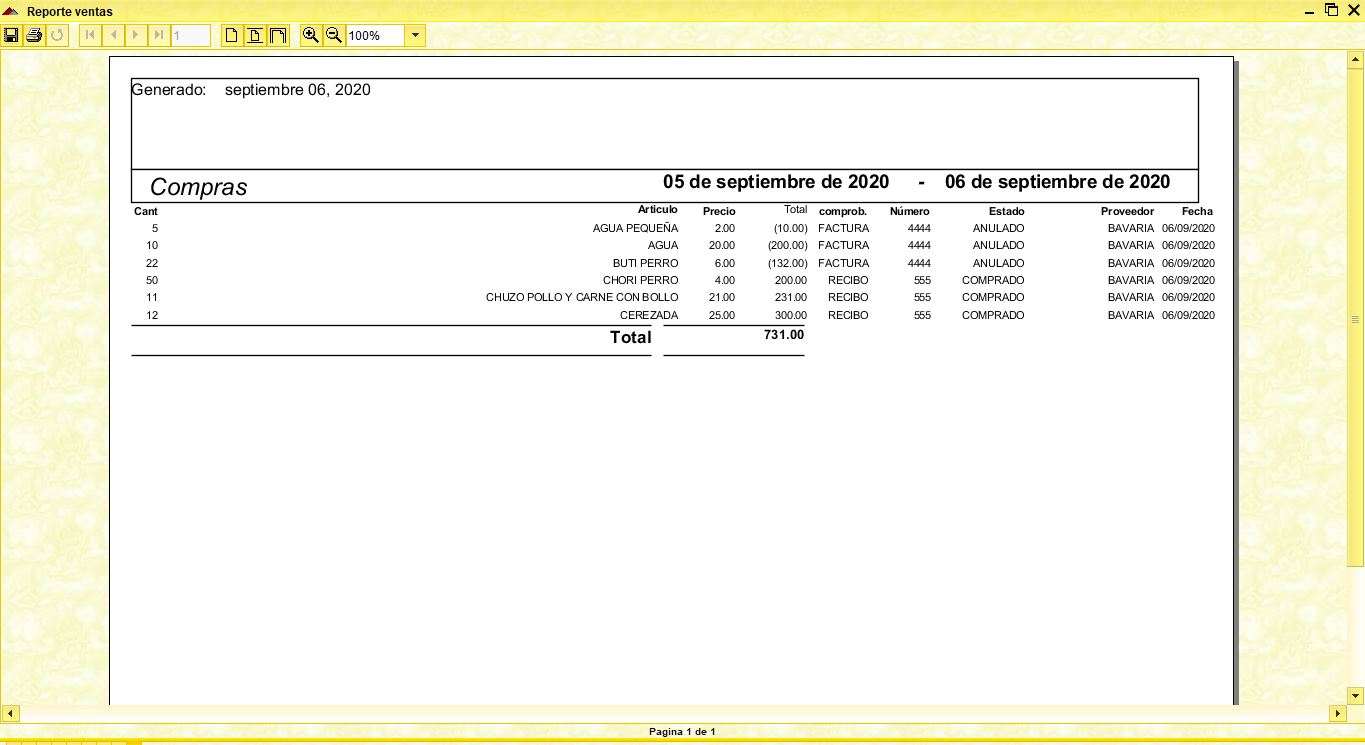Enable fit-to-page-width view

tap(254, 35)
